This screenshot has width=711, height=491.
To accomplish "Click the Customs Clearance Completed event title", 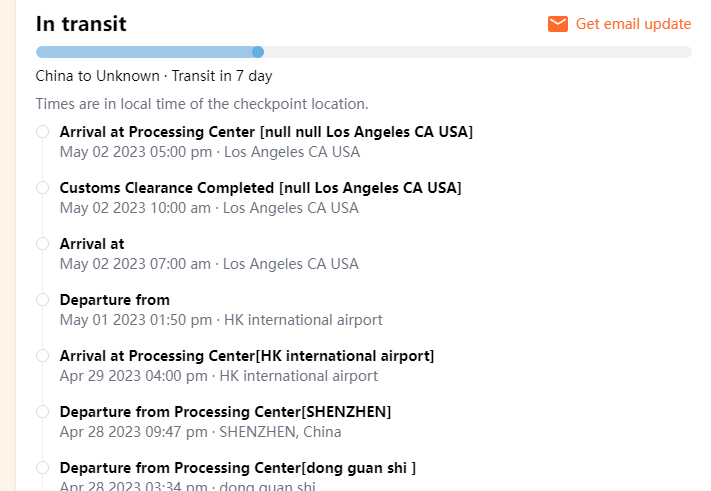I will click(260, 188).
